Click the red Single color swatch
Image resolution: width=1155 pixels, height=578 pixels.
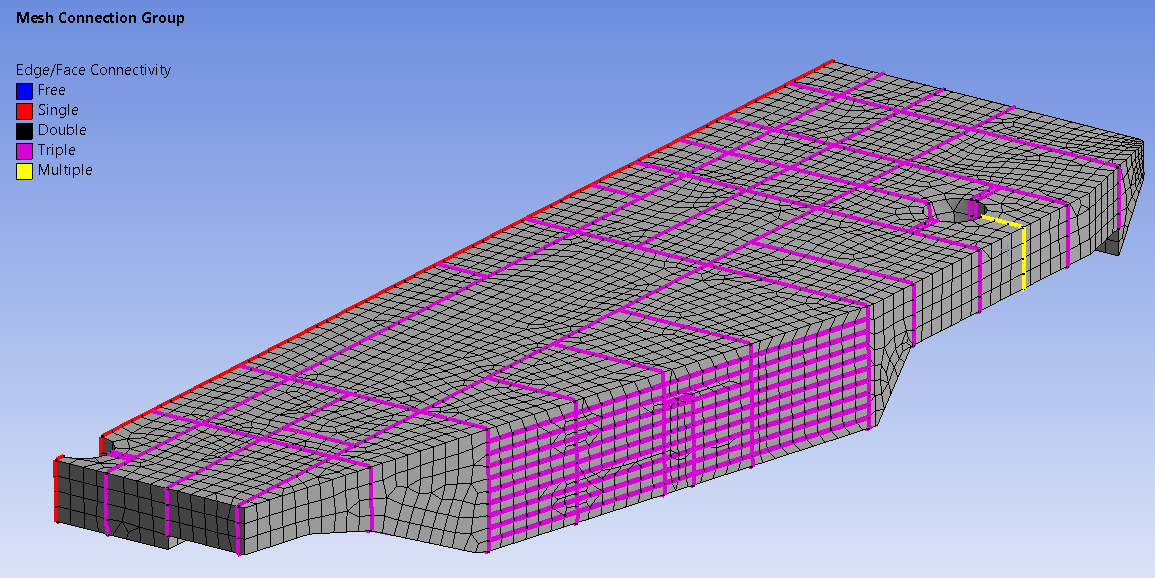(24, 111)
